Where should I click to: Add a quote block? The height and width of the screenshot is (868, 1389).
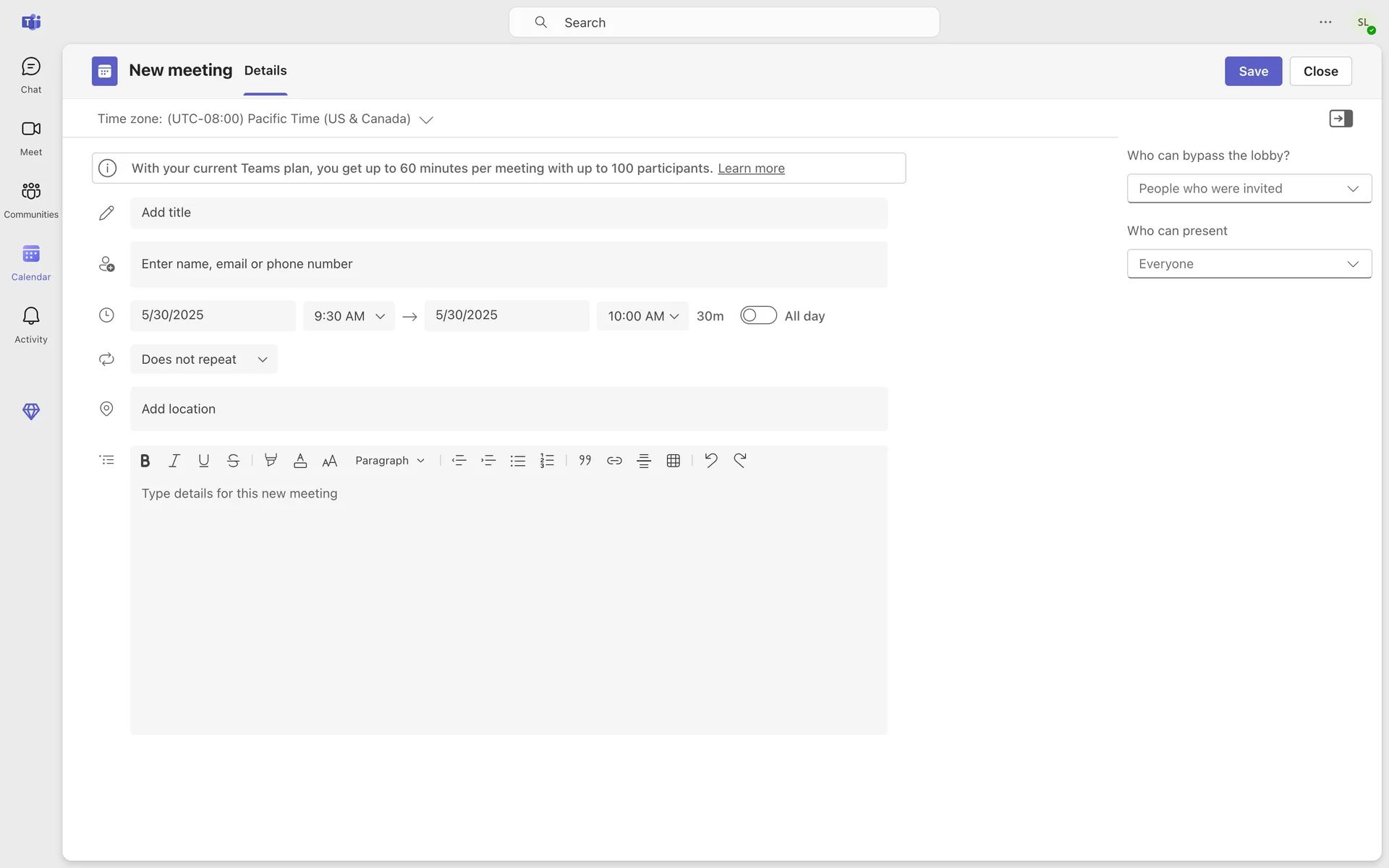point(585,461)
